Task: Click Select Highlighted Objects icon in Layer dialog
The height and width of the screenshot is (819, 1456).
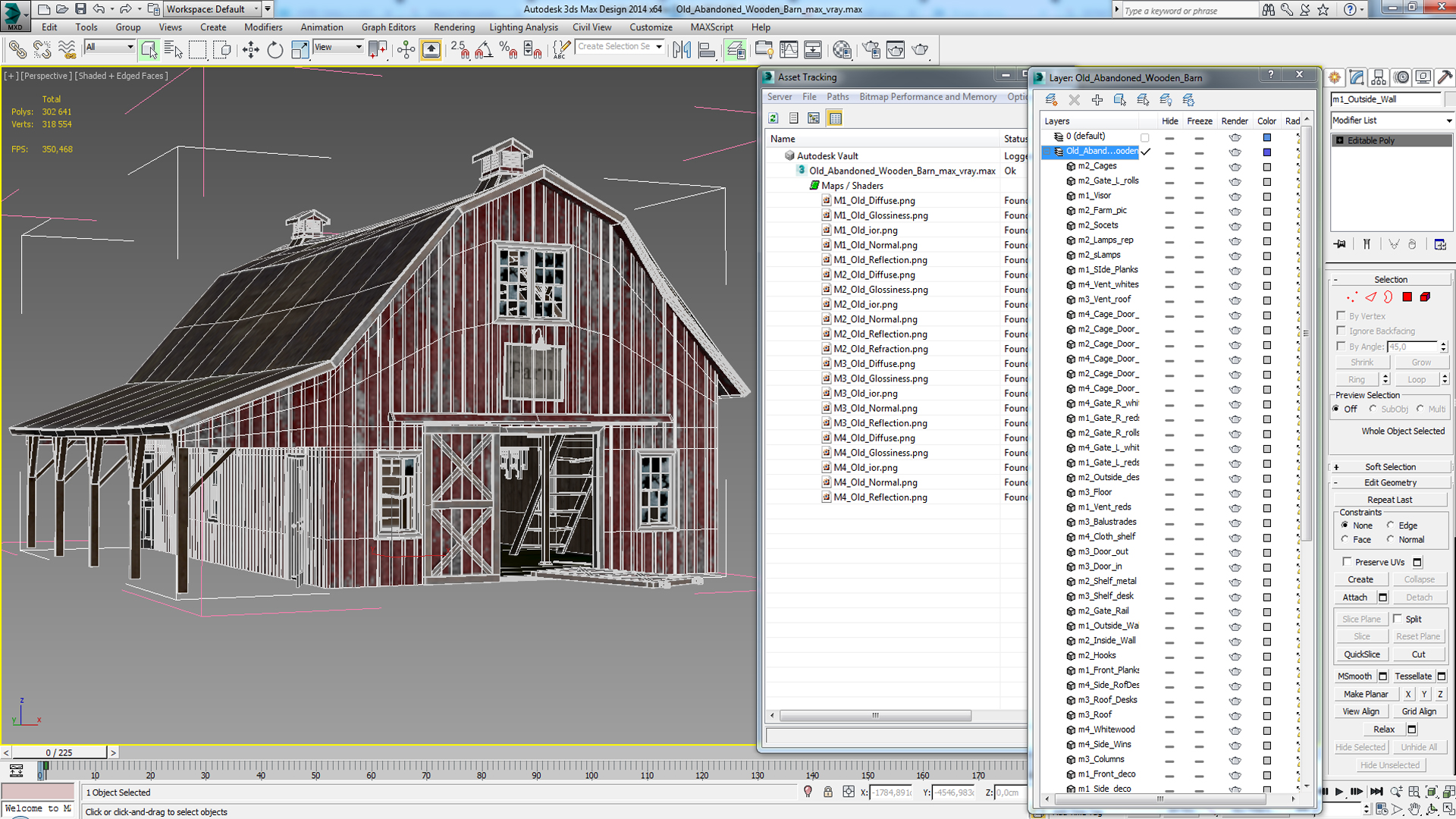Action: 1119,99
